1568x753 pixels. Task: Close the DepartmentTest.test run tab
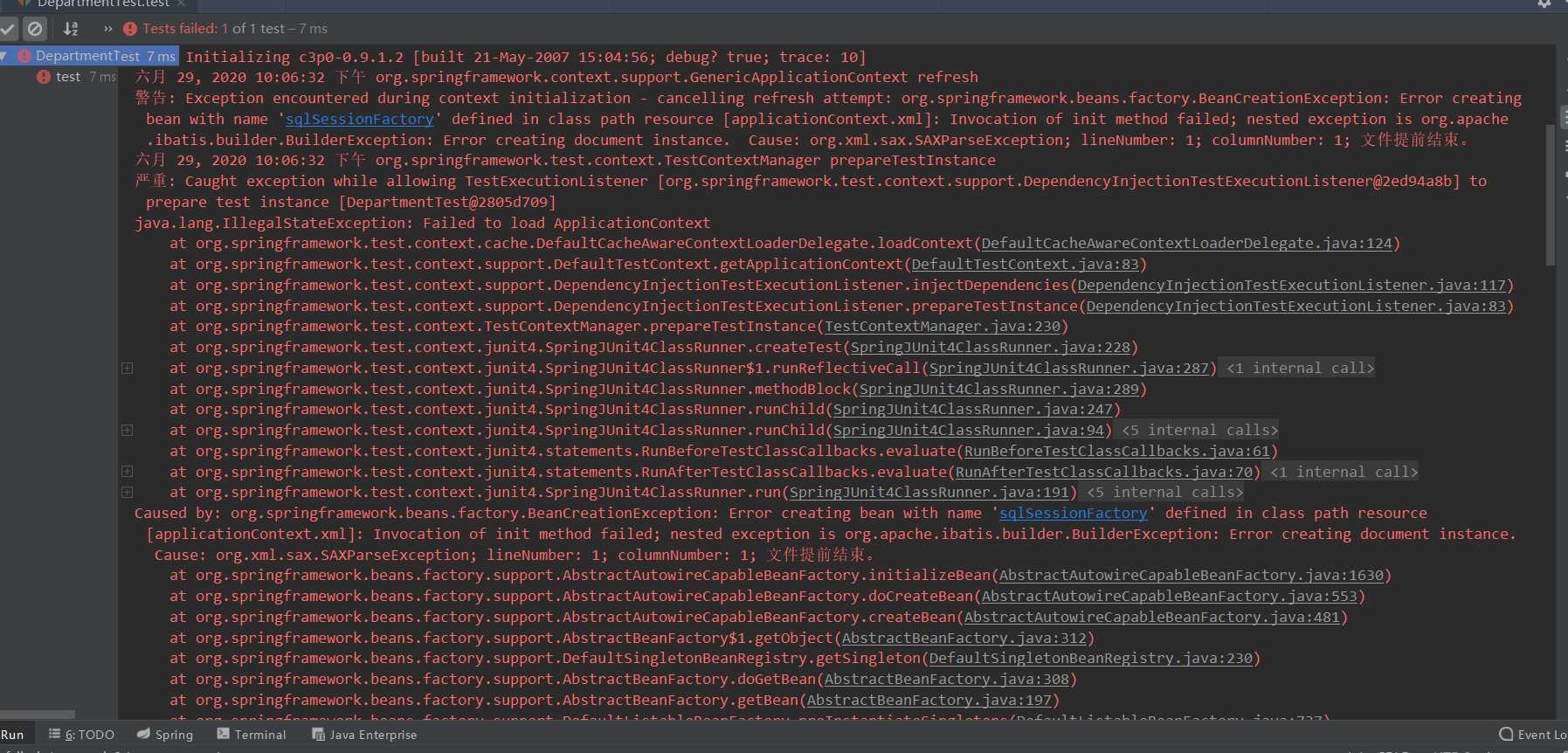click(180, 3)
